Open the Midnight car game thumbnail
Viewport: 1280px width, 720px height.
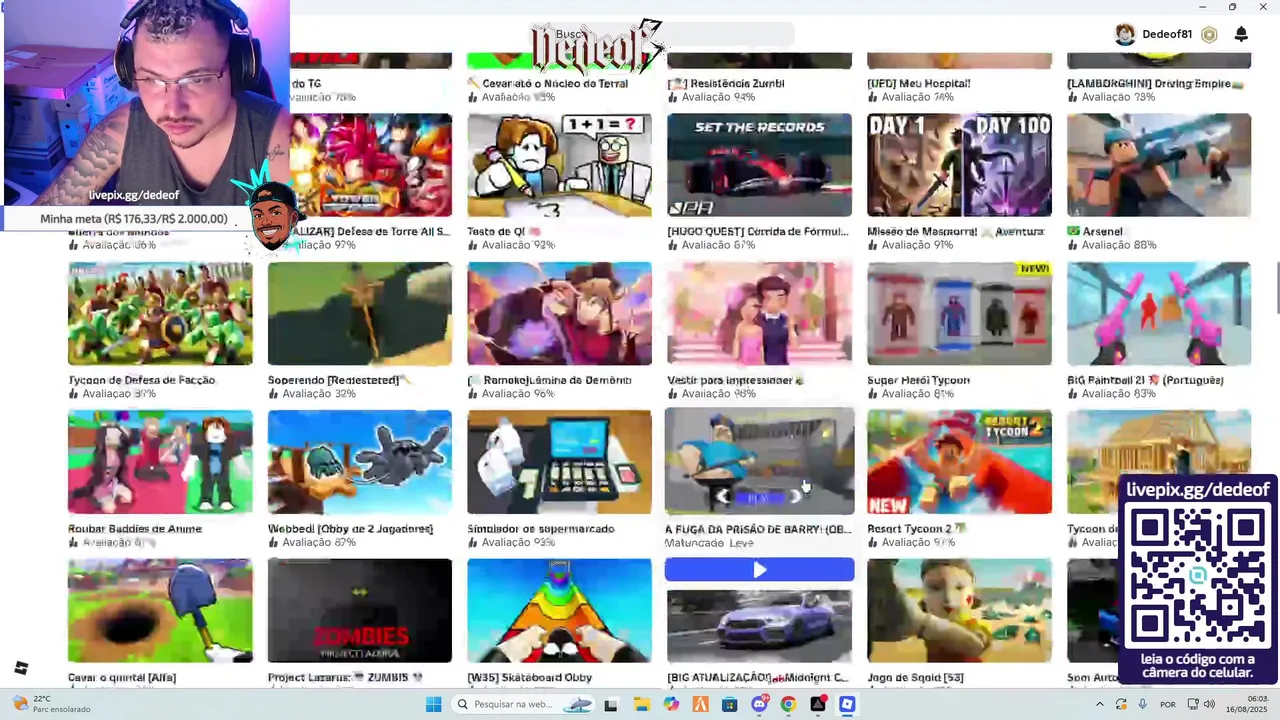click(x=759, y=626)
